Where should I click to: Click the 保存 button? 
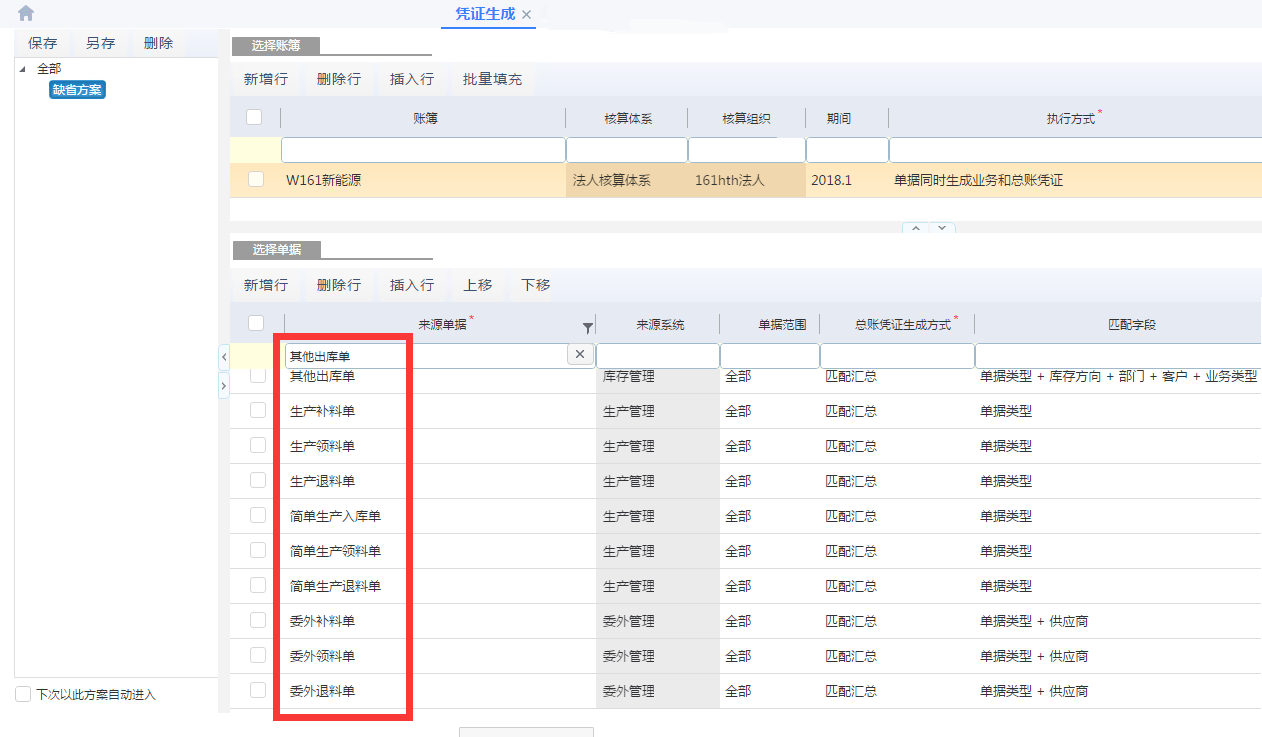click(x=42, y=43)
